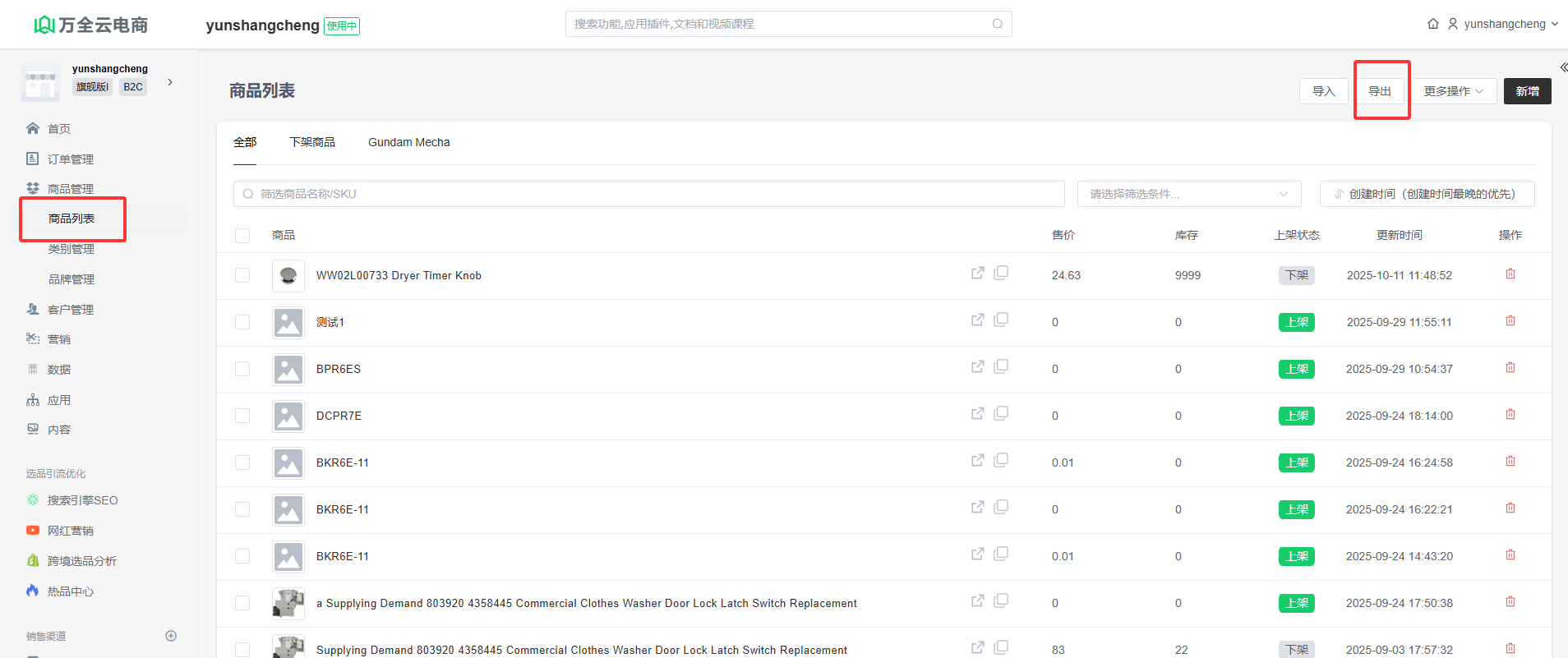The width and height of the screenshot is (1568, 658).
Task: Click the home icon in top bar
Action: click(x=1432, y=24)
